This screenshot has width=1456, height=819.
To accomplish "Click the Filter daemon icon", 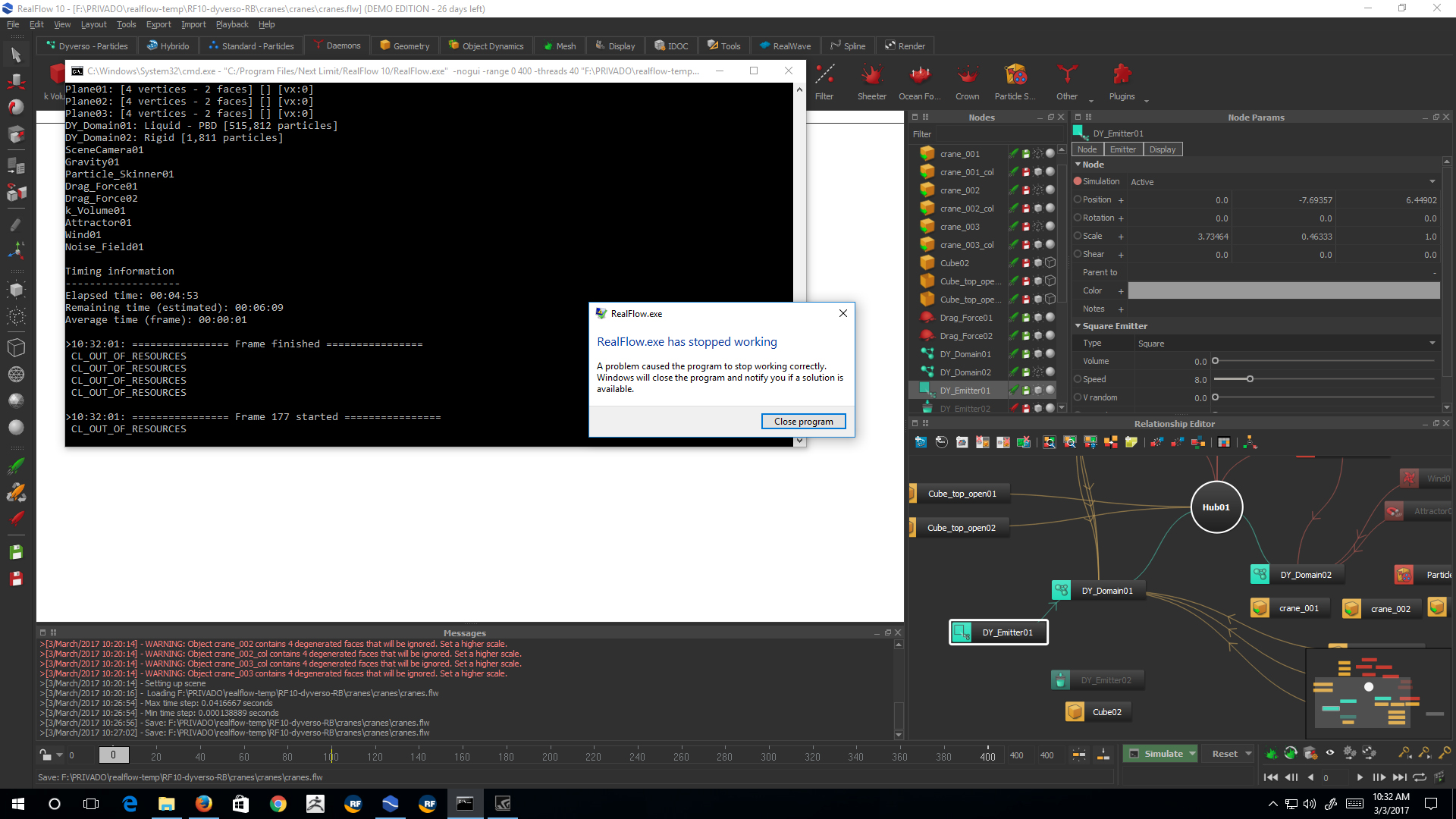I will coord(824,75).
